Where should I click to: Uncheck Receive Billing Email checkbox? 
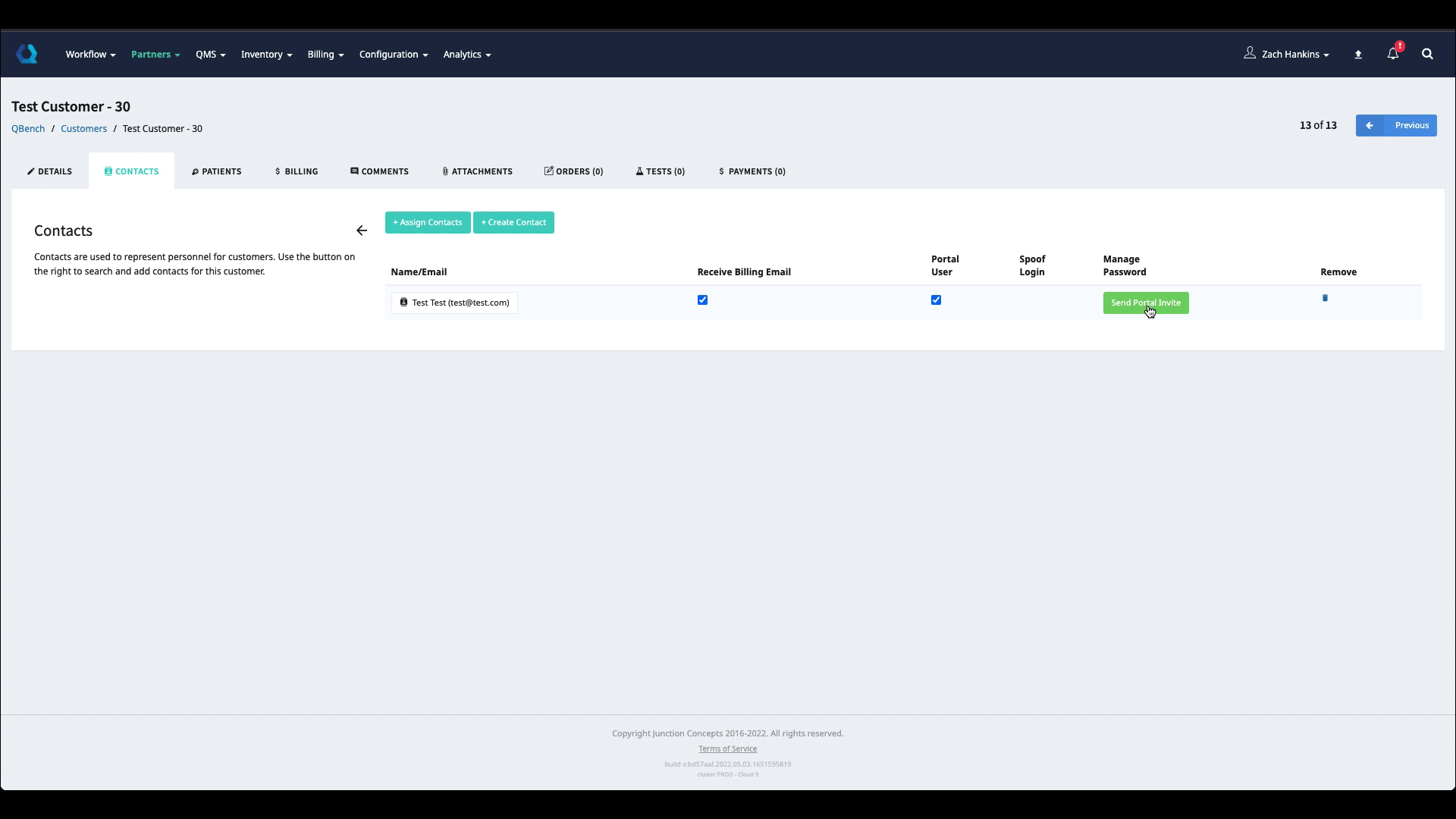coord(702,300)
